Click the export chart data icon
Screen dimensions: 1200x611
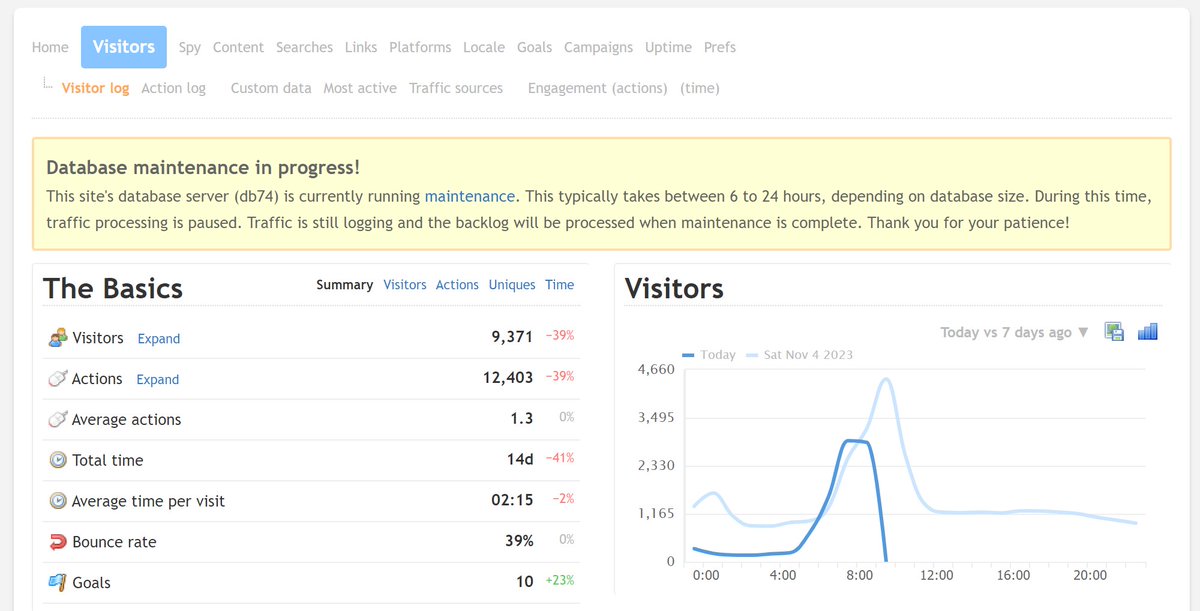(x=1114, y=331)
